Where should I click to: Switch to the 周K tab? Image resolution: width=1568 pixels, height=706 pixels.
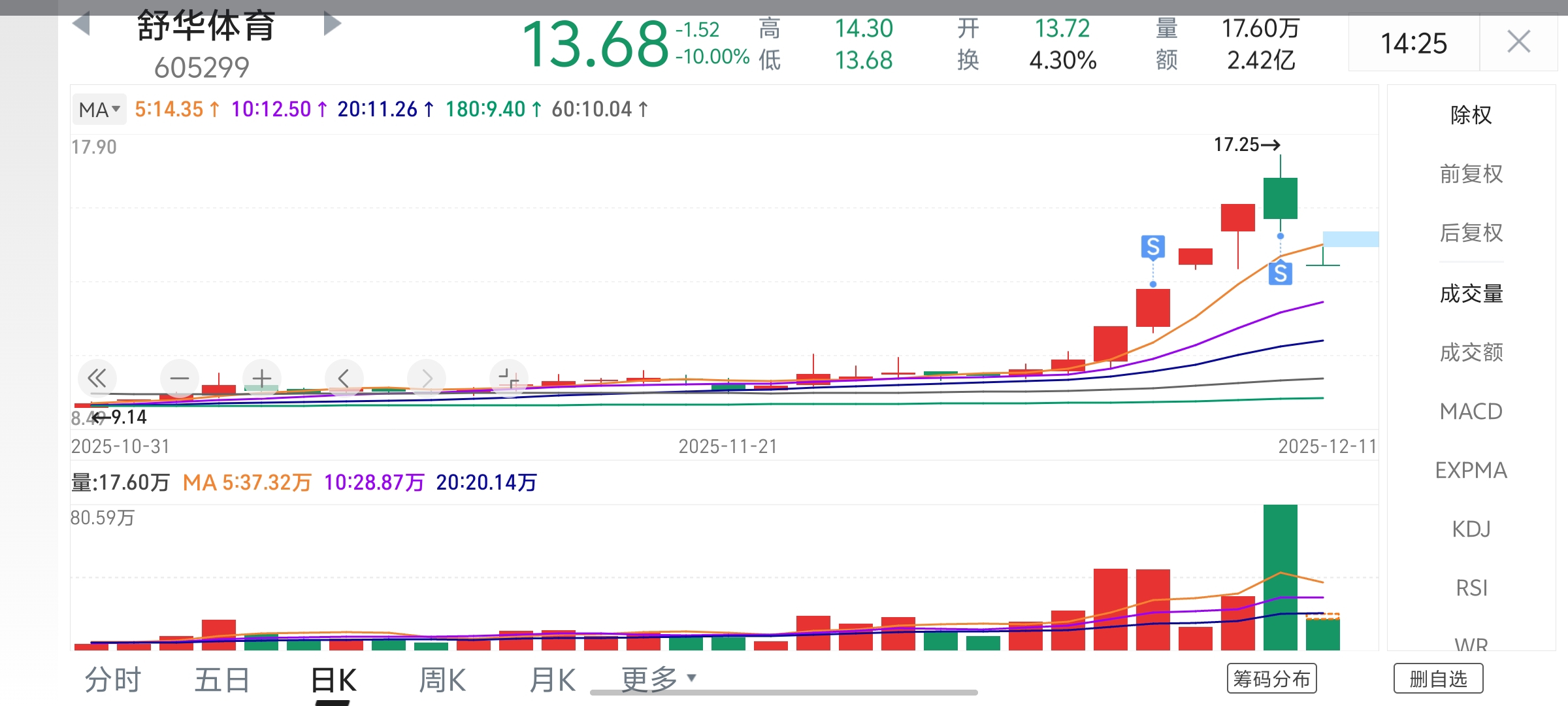[x=442, y=680]
